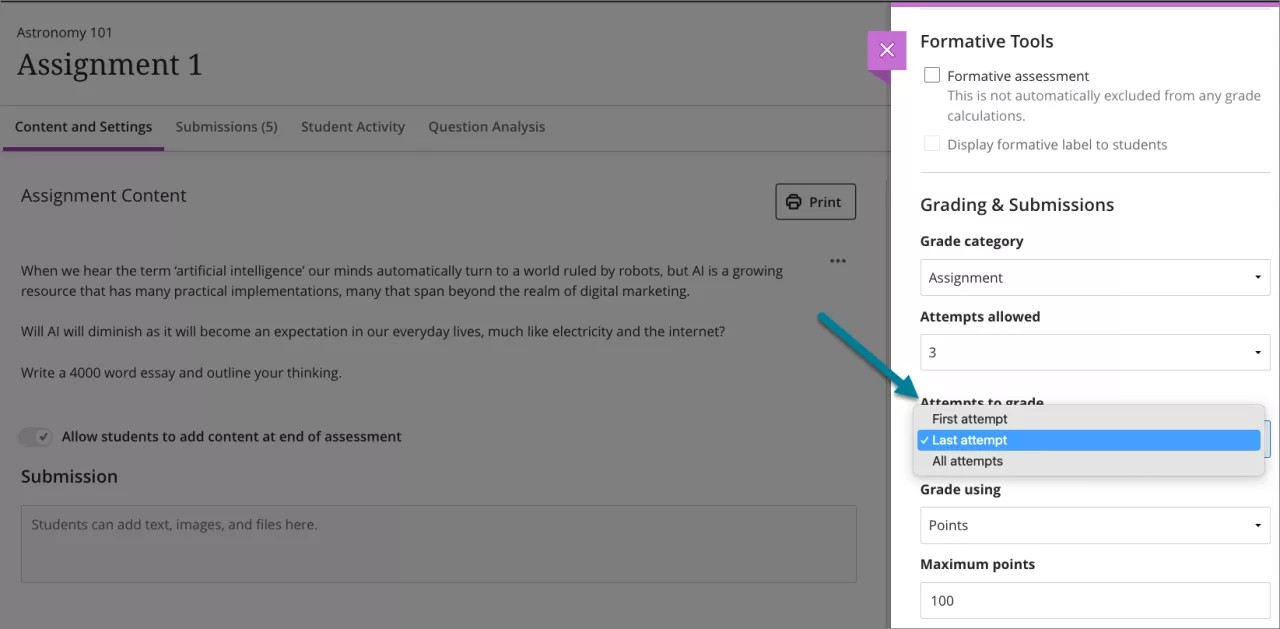This screenshot has height=629, width=1280.
Task: Return to the Content and Settings tab
Action: (83, 127)
